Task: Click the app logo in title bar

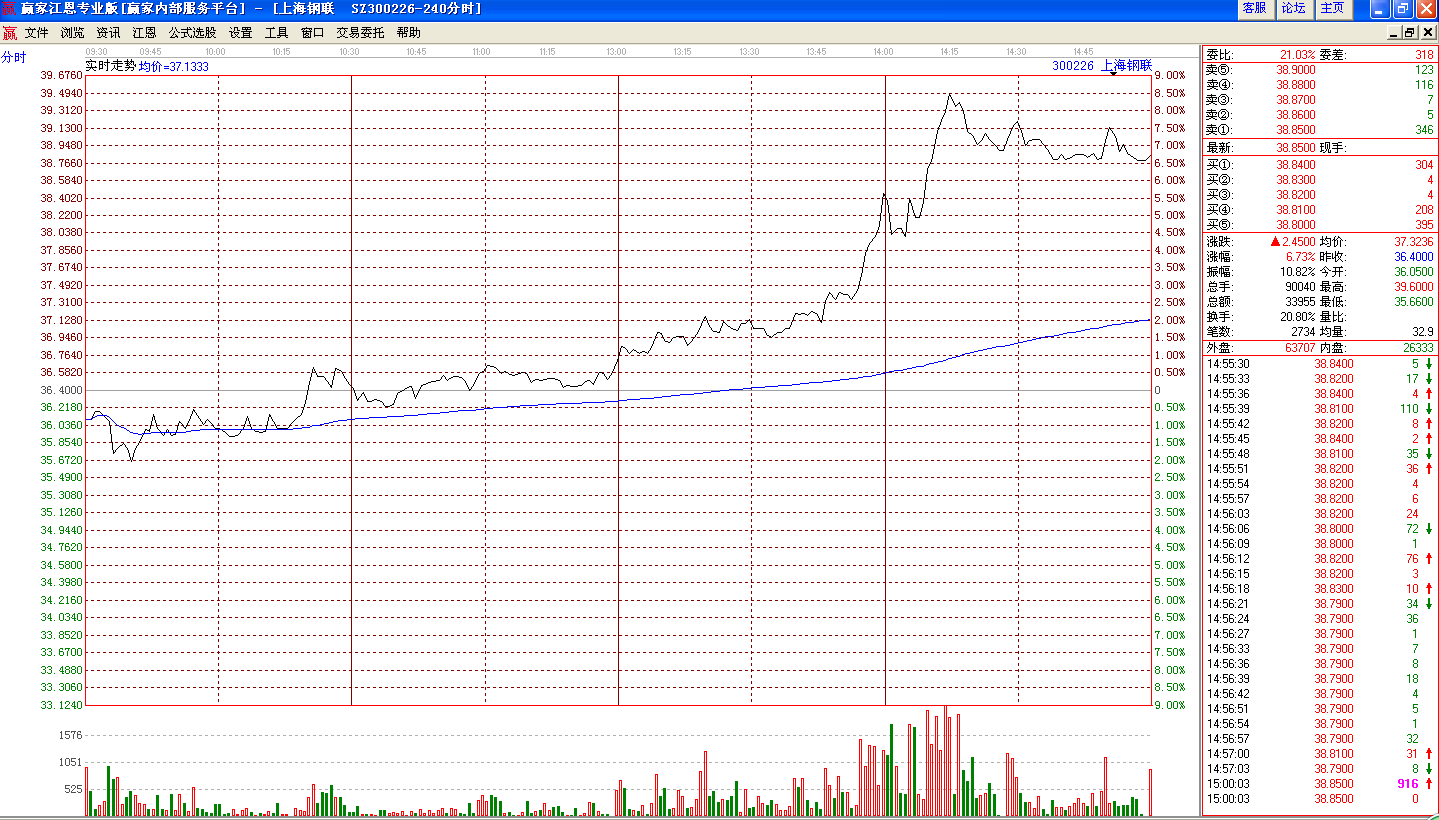Action: point(9,8)
